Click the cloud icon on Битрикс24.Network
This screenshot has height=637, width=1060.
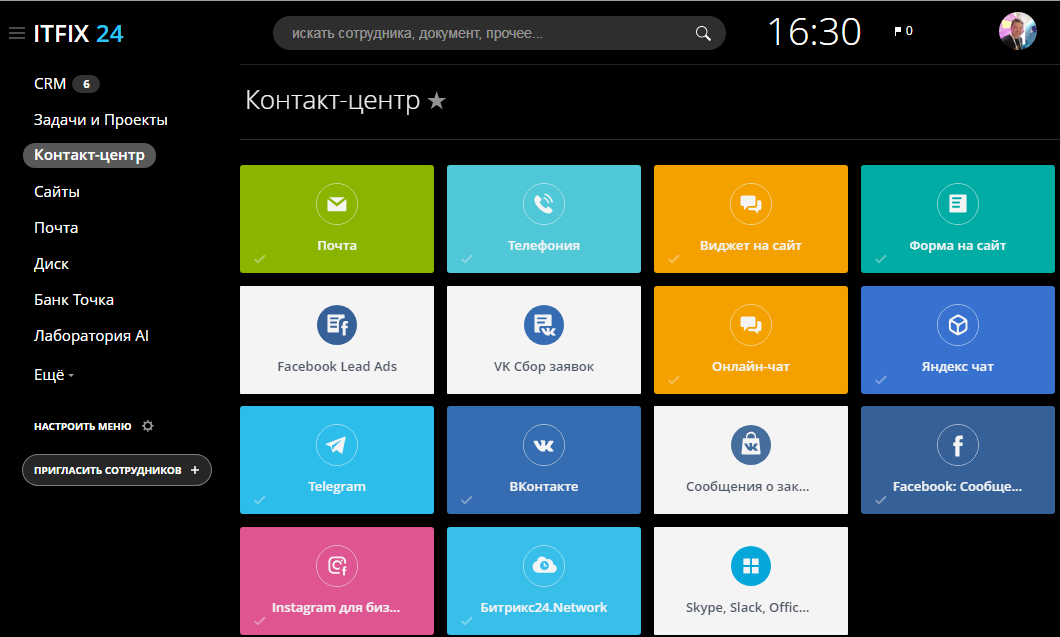[544, 565]
